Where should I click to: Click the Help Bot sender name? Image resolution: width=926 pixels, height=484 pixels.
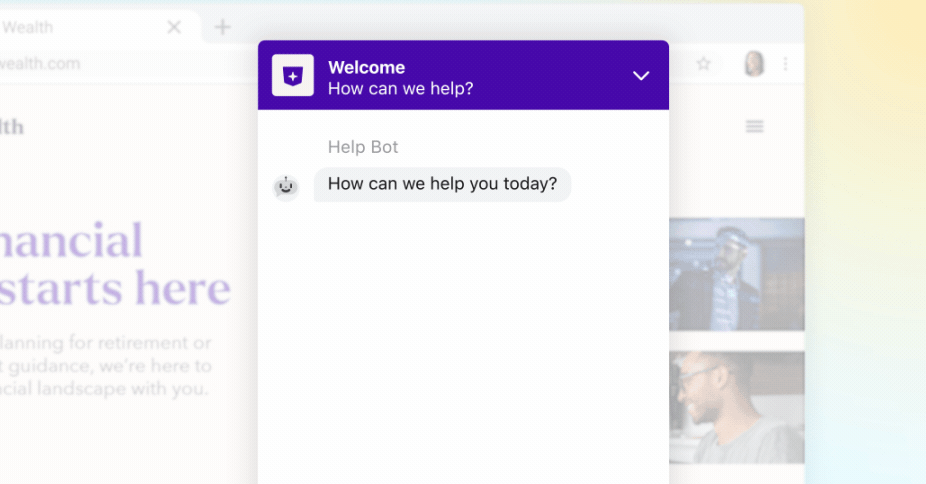pyautogui.click(x=363, y=147)
